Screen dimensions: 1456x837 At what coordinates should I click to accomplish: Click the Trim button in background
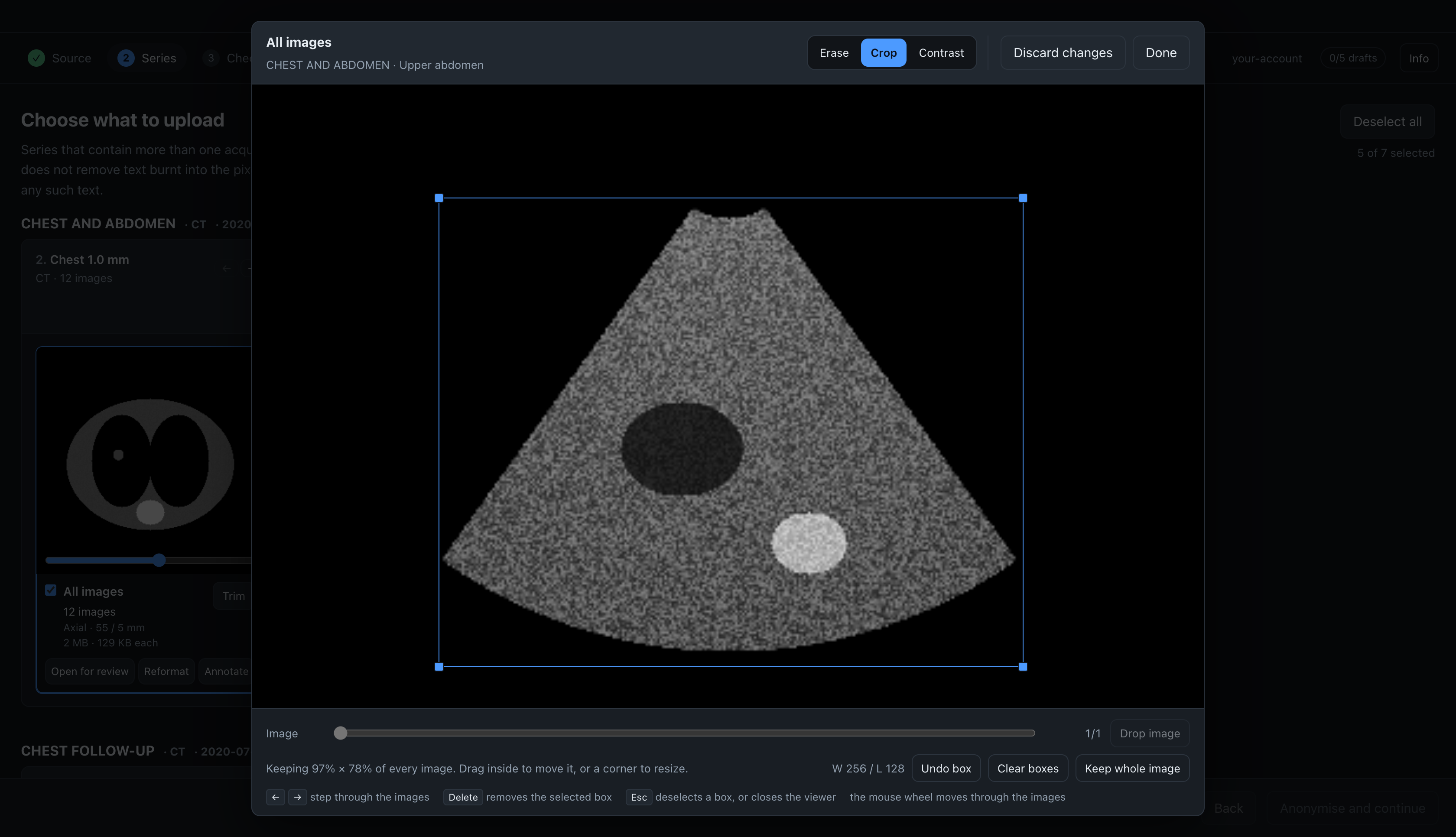(233, 596)
